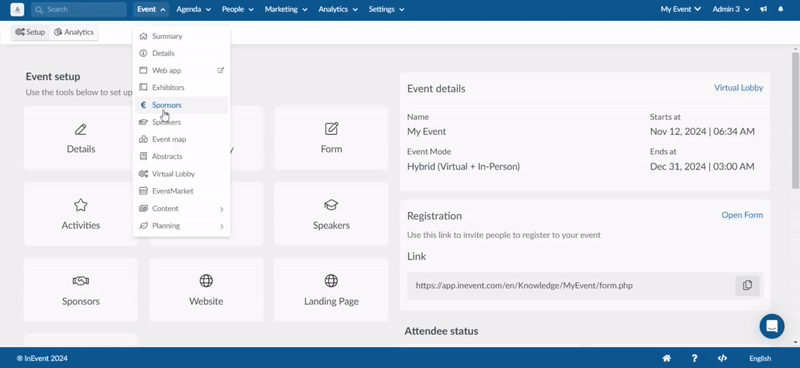
Task: Expand the Planning submenu
Action: tap(181, 226)
